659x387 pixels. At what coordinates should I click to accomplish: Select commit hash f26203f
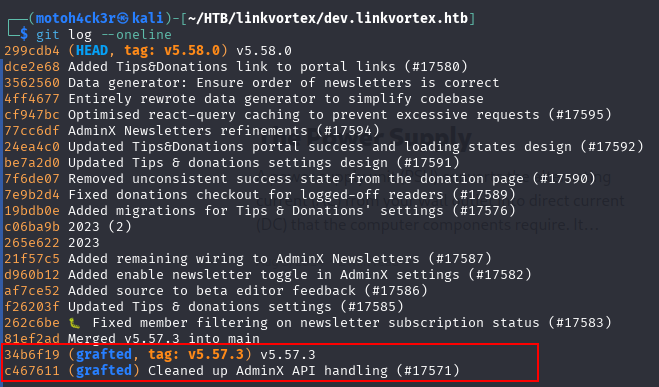click(x=32, y=306)
